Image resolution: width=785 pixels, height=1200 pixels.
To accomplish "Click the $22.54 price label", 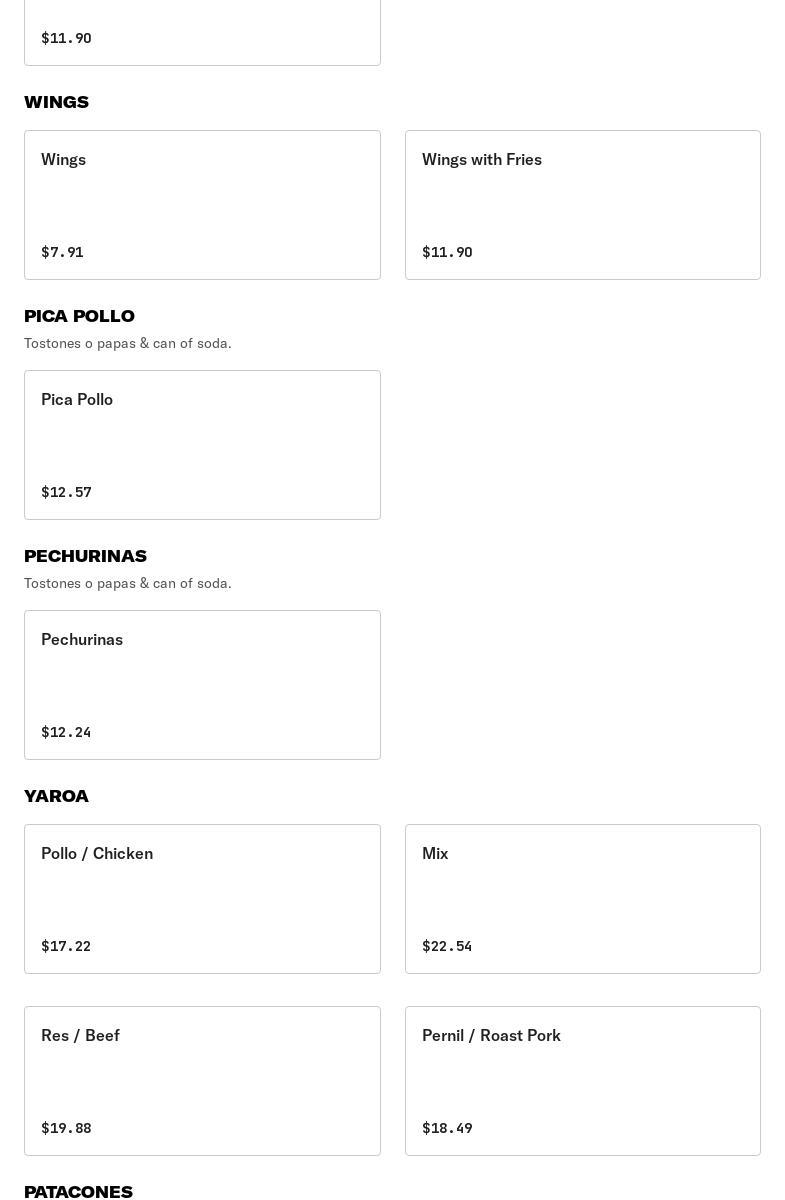I will pyautogui.click(x=447, y=946).
